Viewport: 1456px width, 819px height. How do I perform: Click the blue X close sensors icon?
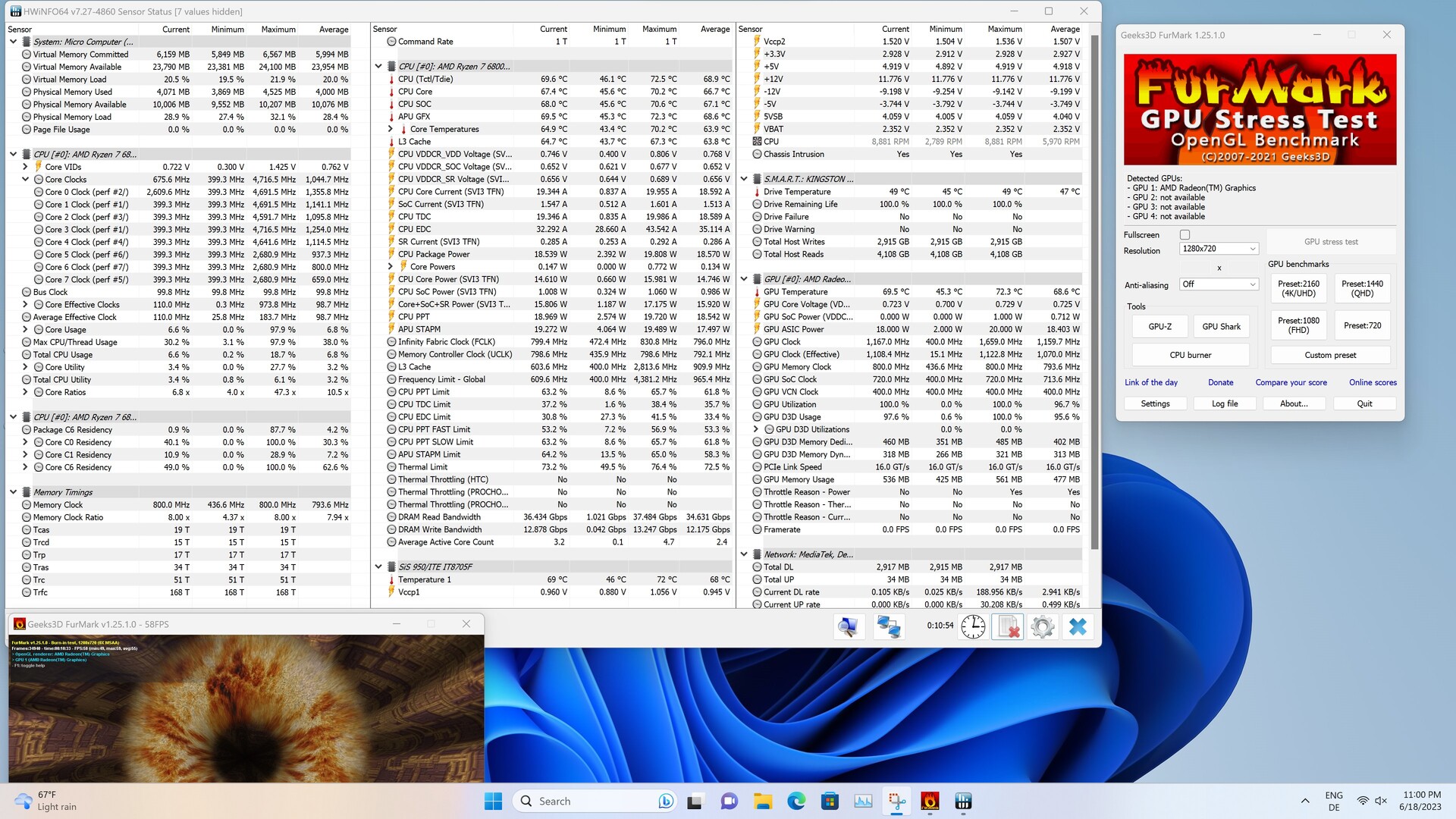[1078, 626]
